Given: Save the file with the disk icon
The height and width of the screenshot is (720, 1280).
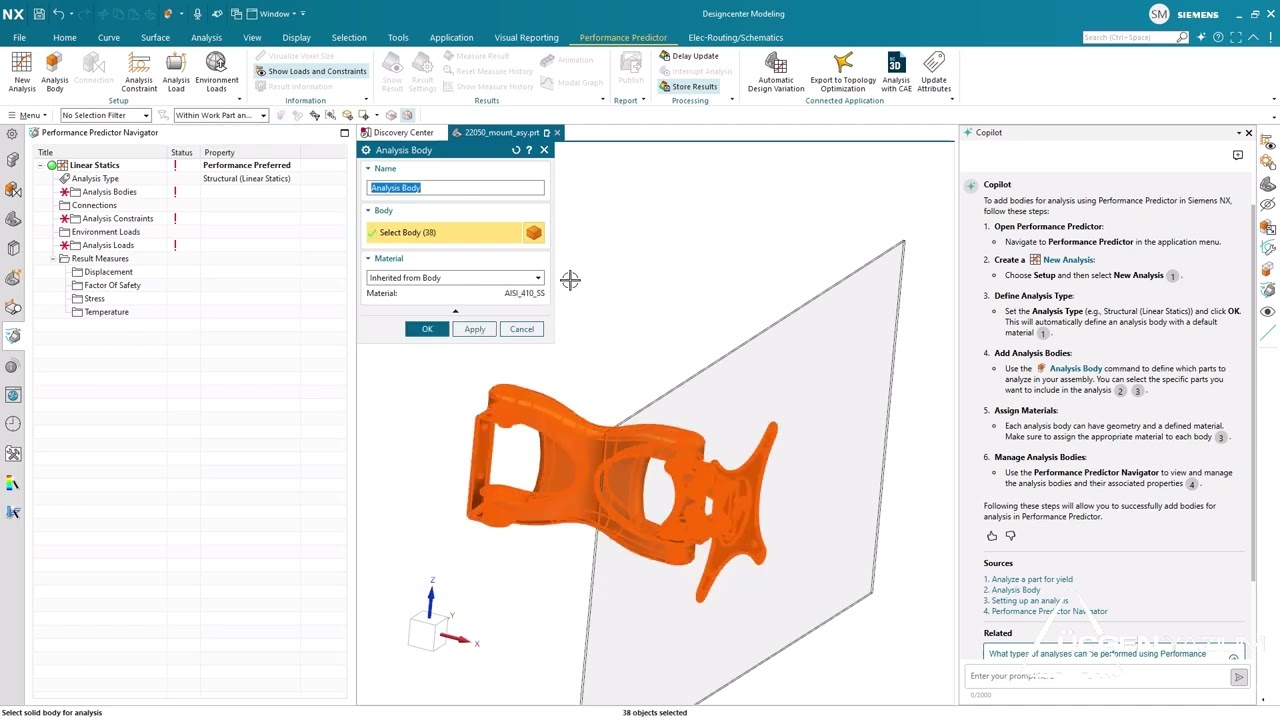Looking at the screenshot, I should (39, 14).
